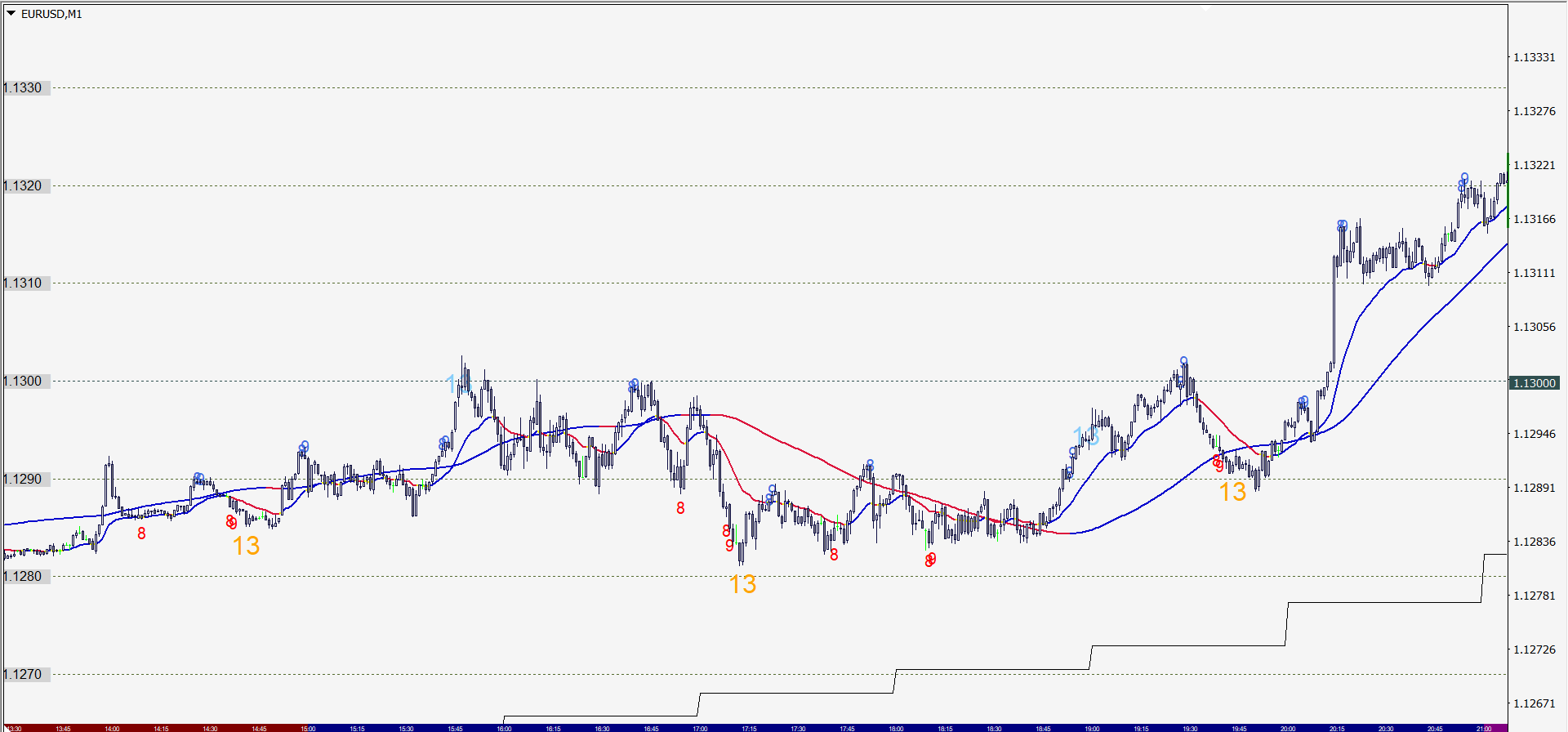Pick the 15:30 tick on the time axis
Screen dimensions: 1568x732
[x=406, y=728]
